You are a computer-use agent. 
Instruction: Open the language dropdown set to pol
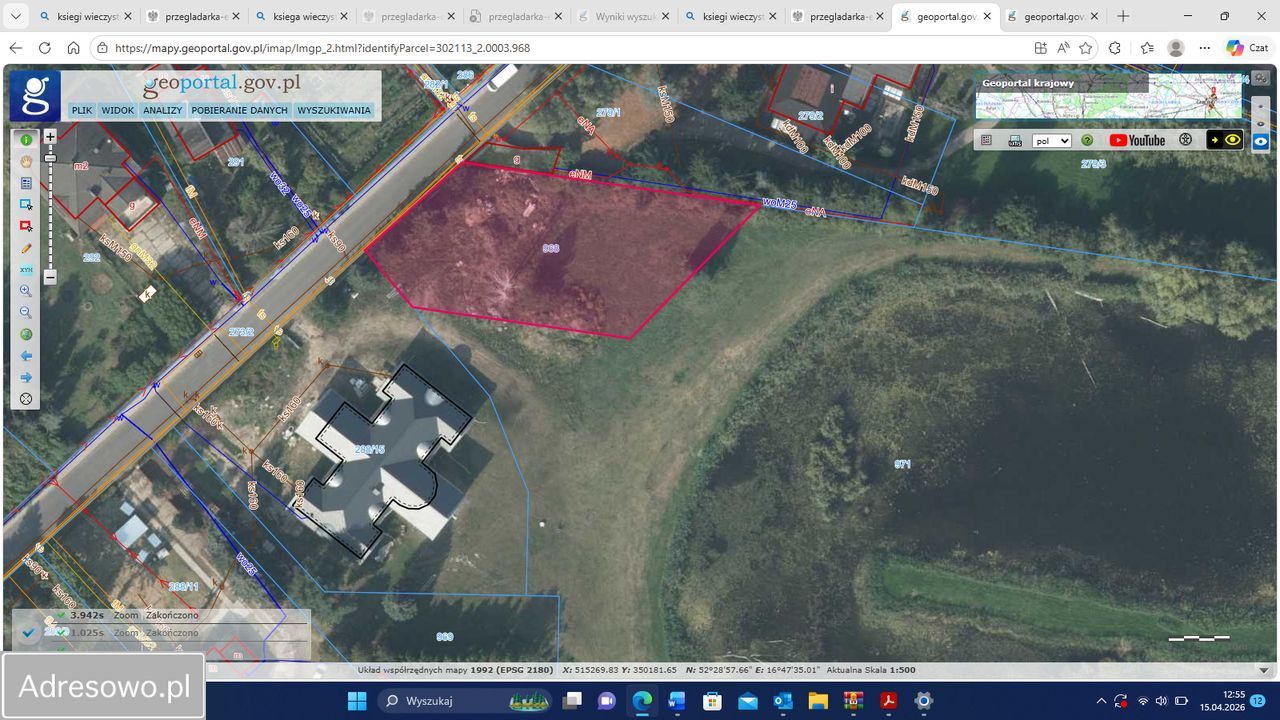(x=1052, y=141)
